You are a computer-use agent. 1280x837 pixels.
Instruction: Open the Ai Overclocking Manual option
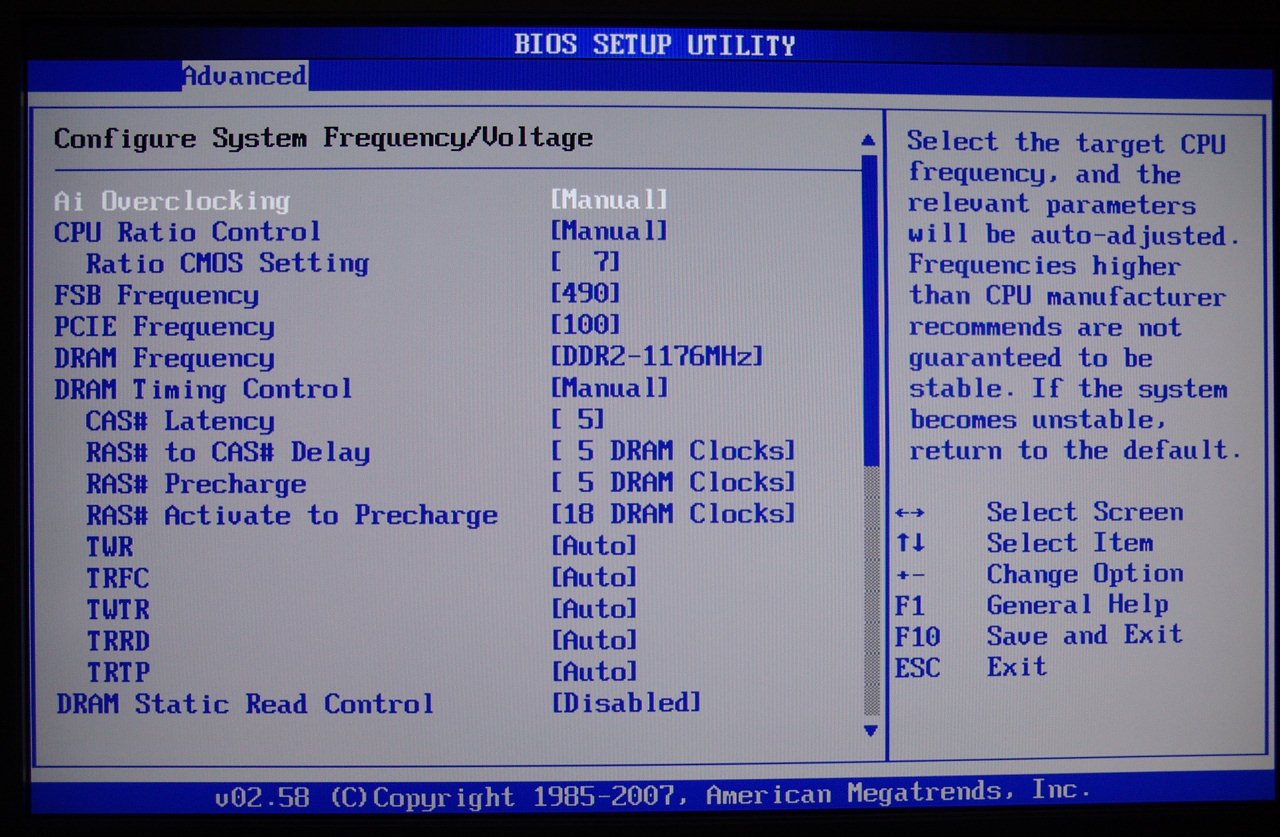pyautogui.click(x=608, y=200)
